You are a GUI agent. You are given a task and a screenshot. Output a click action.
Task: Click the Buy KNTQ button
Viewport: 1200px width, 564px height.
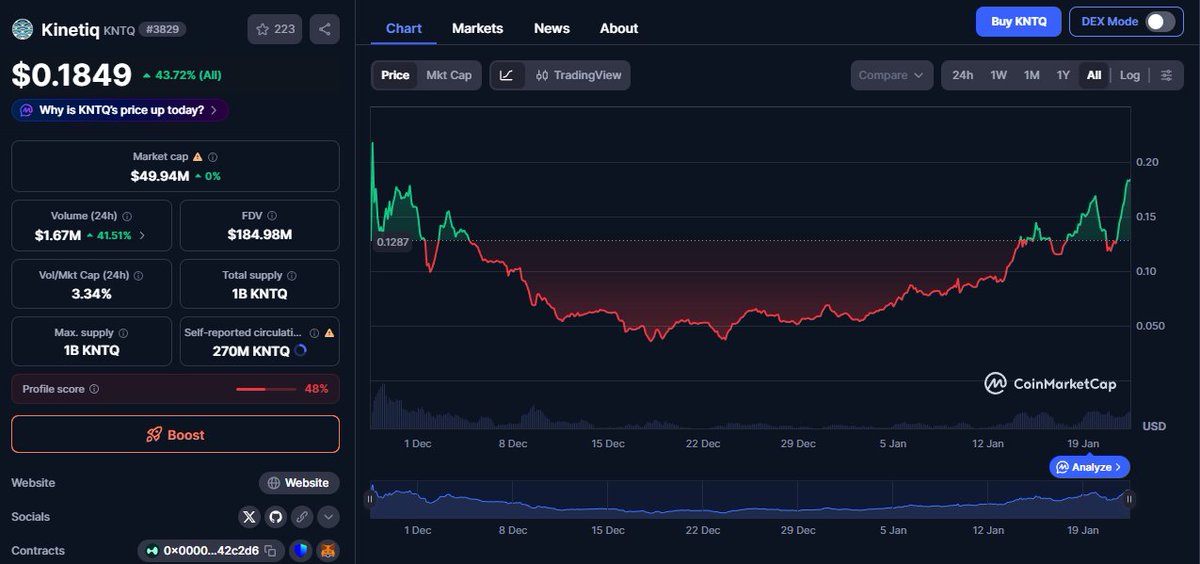tap(1018, 21)
